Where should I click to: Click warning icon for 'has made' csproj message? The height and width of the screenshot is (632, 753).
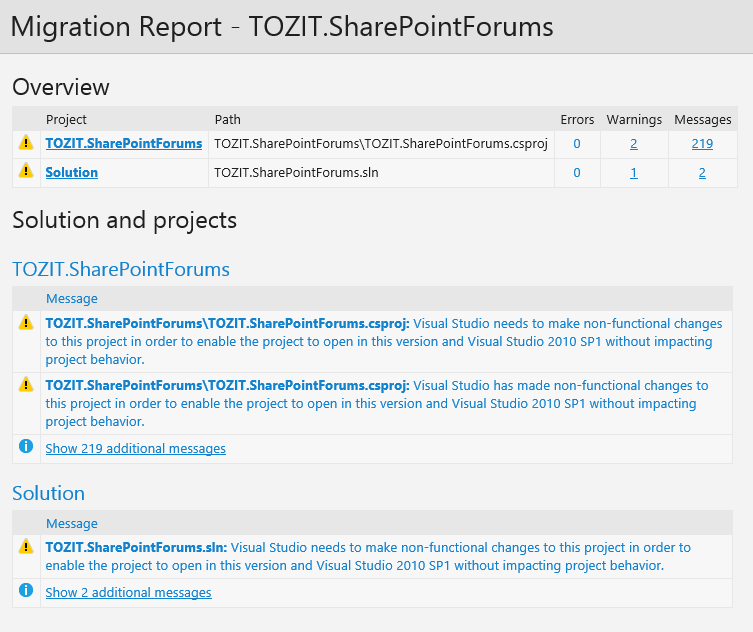click(x=26, y=384)
